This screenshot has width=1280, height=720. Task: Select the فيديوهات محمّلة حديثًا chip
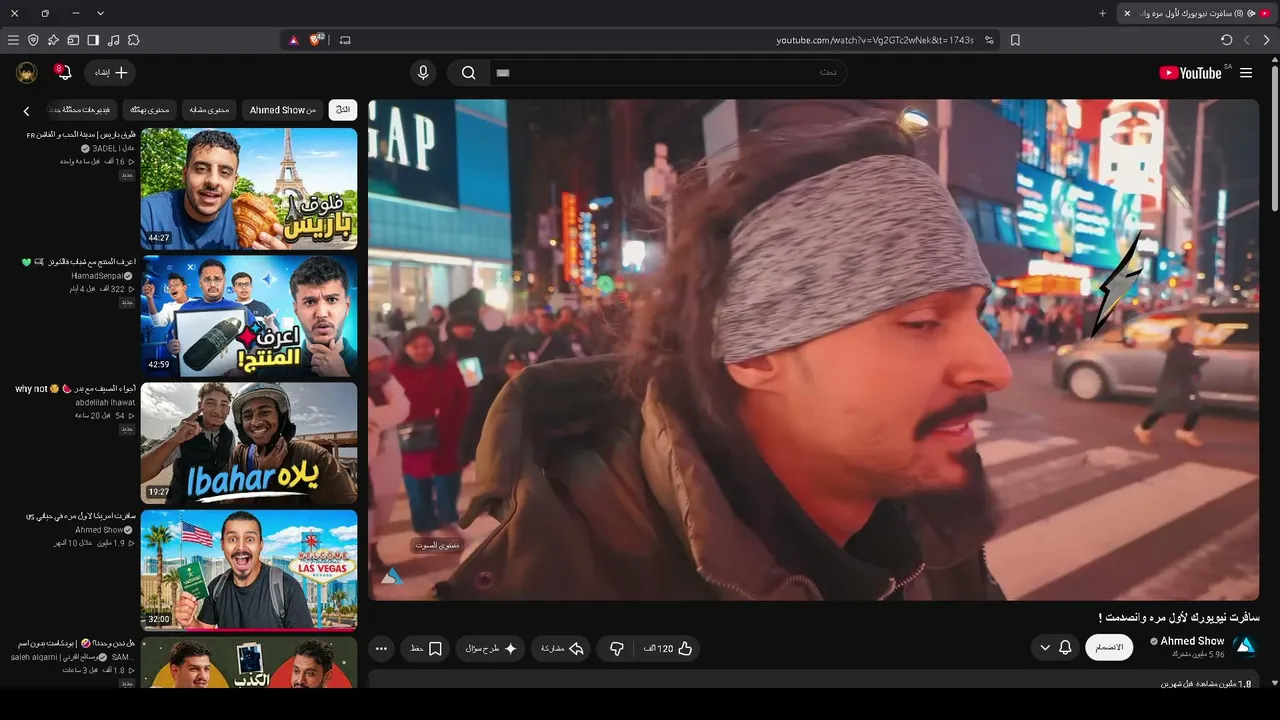pyautogui.click(x=83, y=110)
